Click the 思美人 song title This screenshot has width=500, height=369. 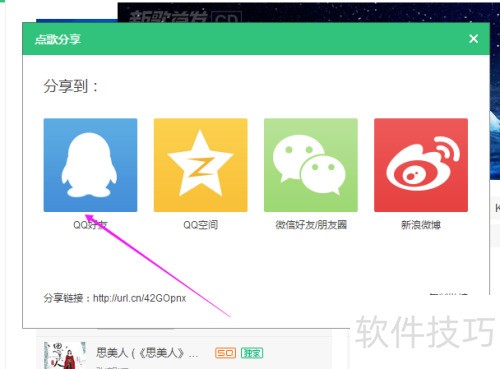(x=147, y=353)
